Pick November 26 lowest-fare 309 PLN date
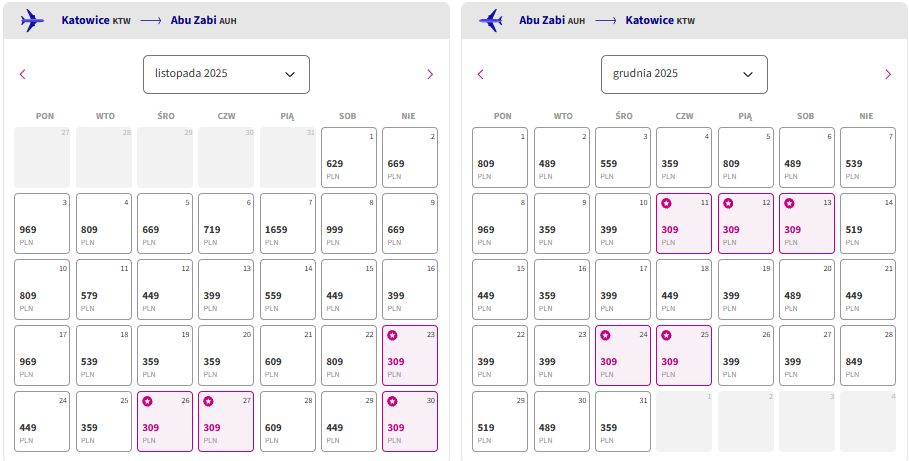 click(x=165, y=422)
